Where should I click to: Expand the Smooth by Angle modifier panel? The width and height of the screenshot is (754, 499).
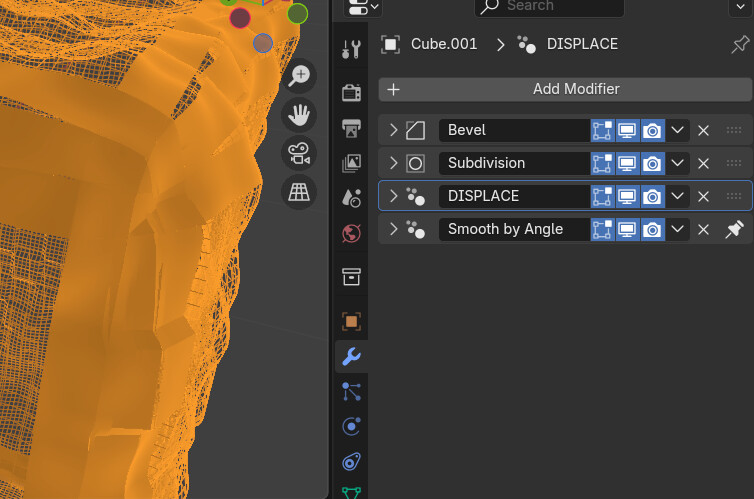pyautogui.click(x=393, y=229)
